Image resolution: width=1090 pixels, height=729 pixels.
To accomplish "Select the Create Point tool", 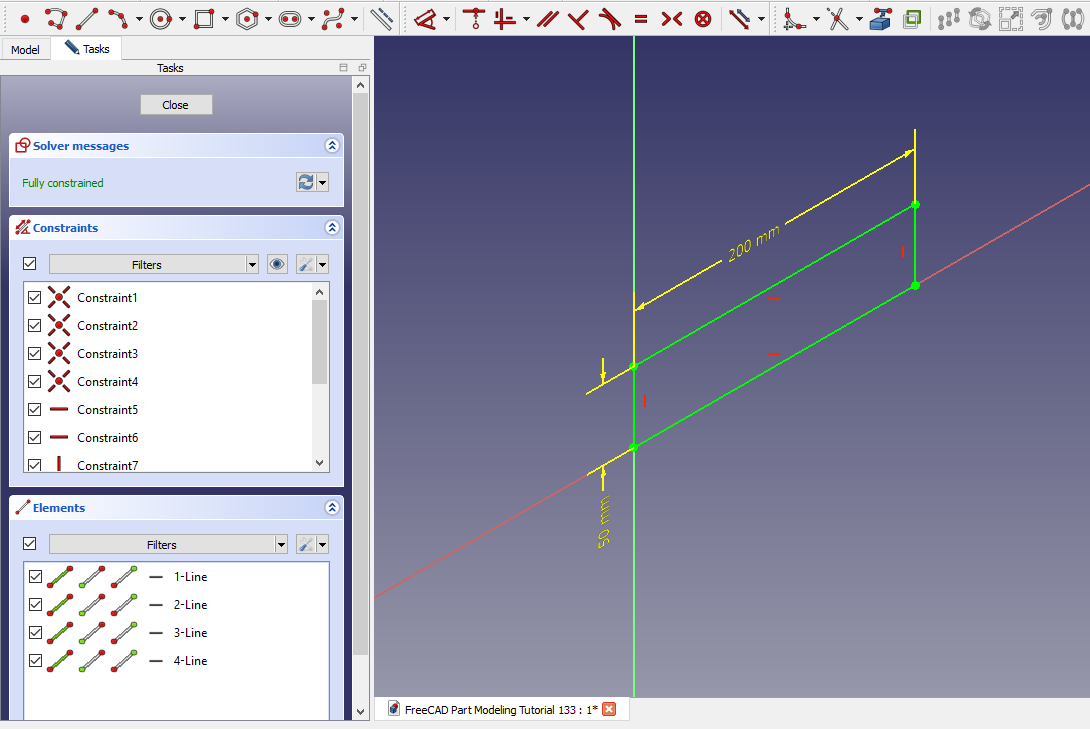I will coord(25,18).
